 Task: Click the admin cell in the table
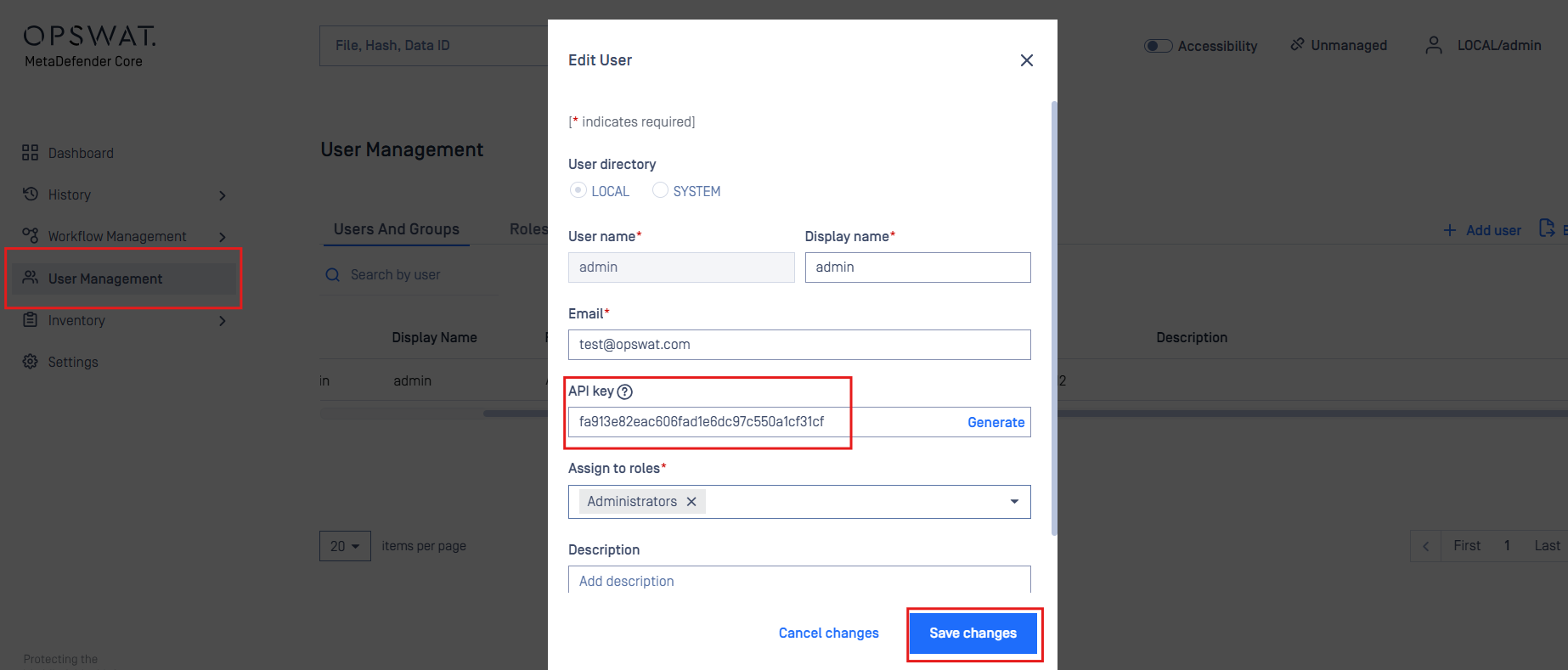point(413,381)
